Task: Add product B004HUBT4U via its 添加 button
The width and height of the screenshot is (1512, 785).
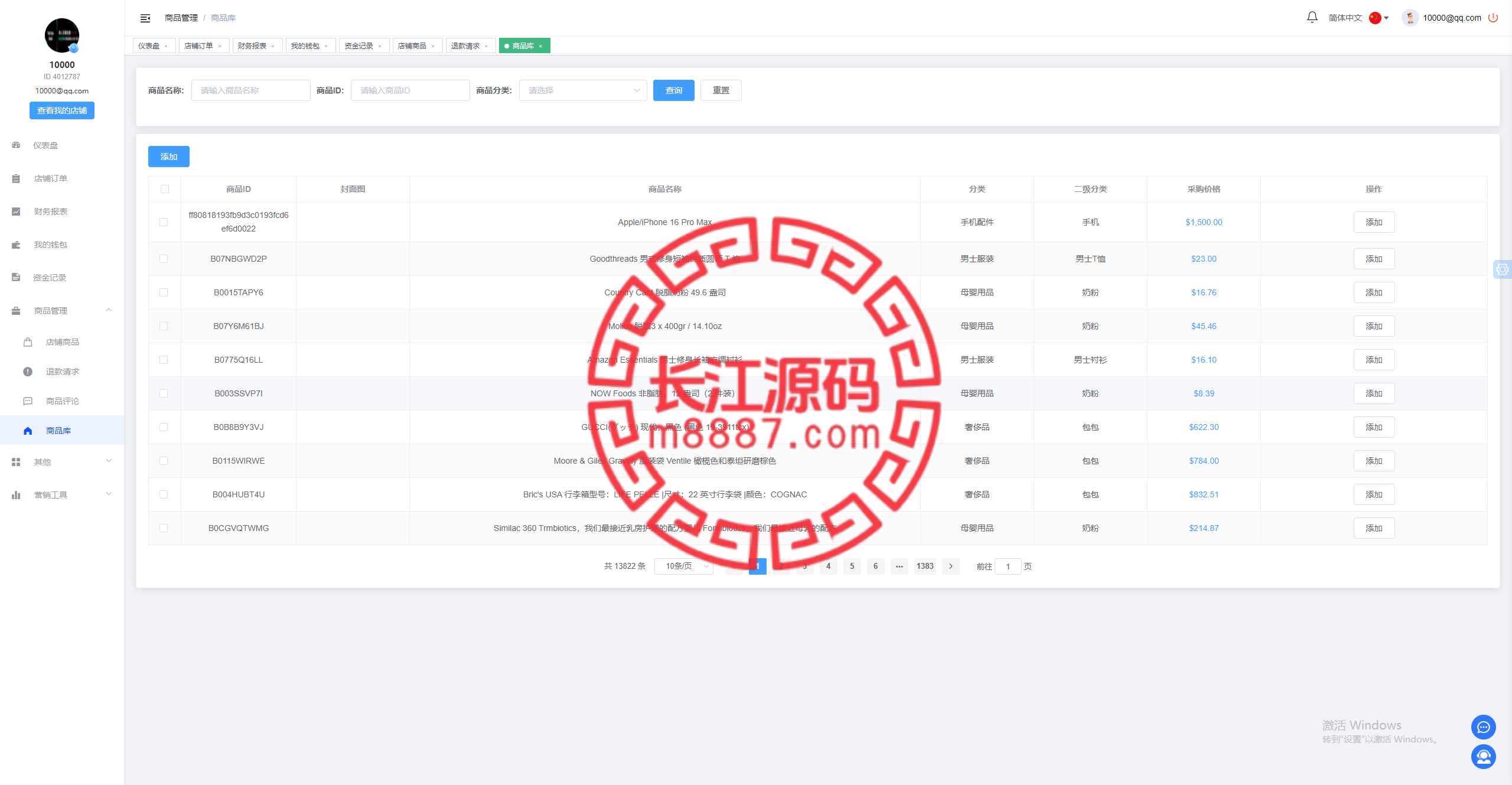Action: coord(1374,494)
